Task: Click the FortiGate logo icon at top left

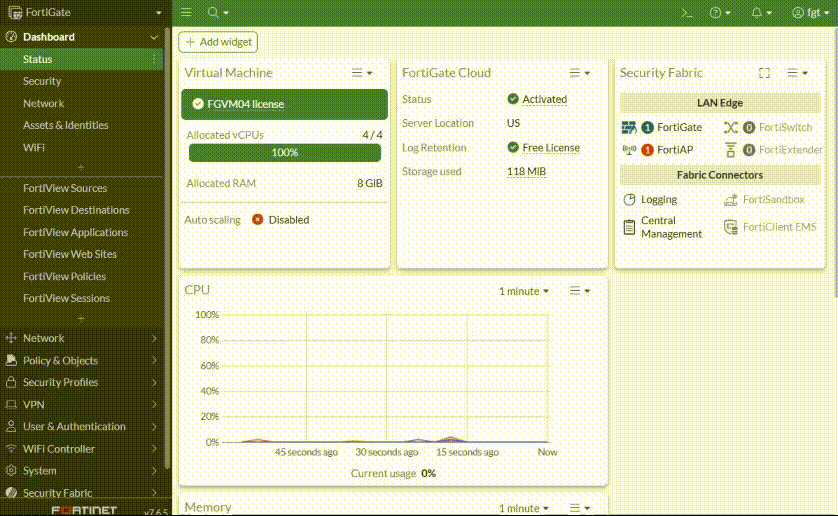Action: coord(14,12)
